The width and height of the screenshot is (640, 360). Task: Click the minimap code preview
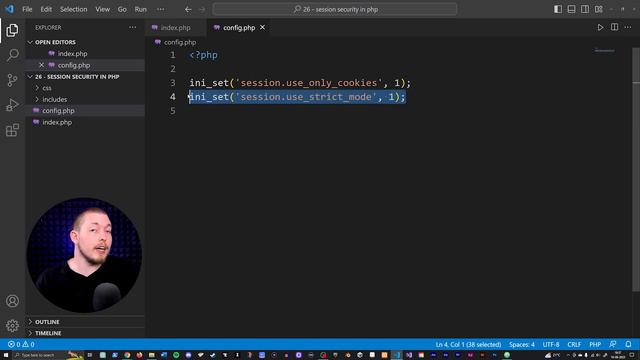[x=604, y=51]
